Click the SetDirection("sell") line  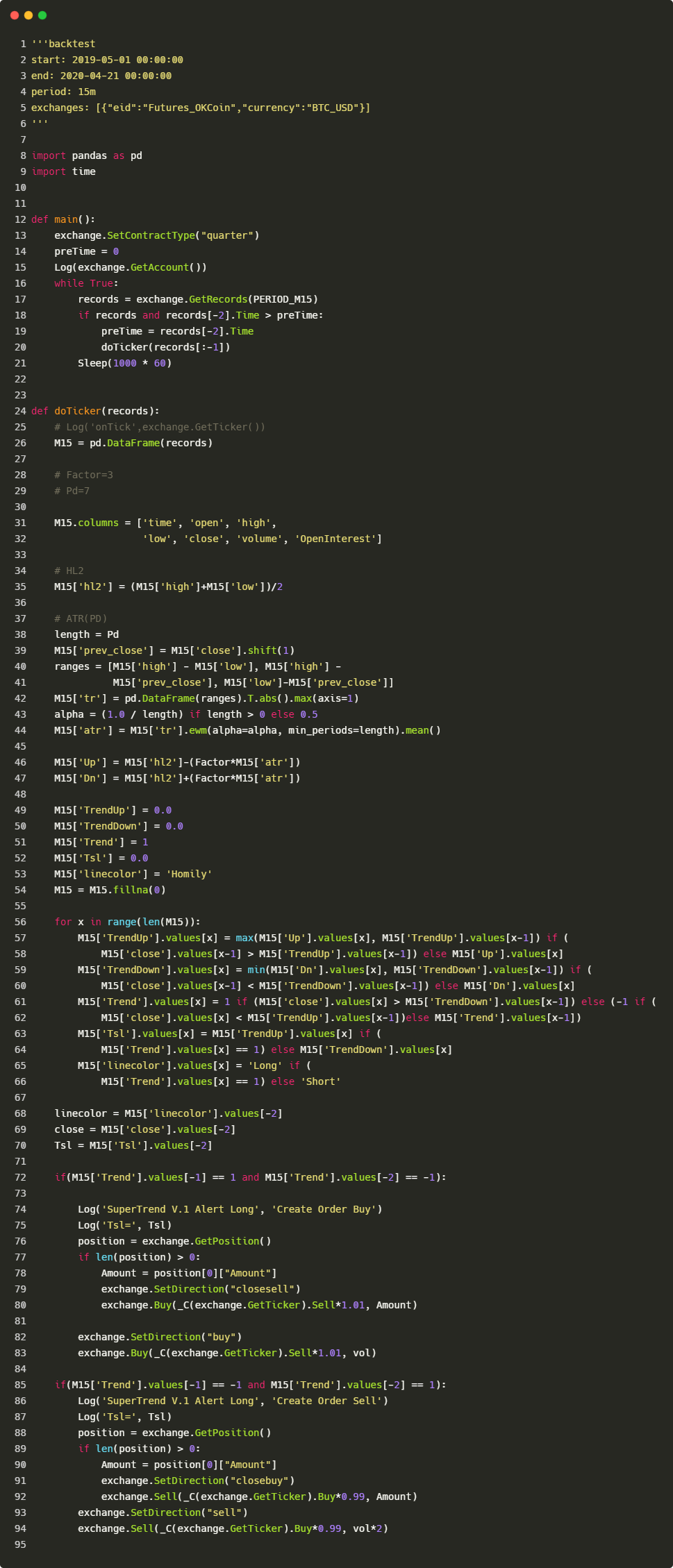[x=163, y=1512]
